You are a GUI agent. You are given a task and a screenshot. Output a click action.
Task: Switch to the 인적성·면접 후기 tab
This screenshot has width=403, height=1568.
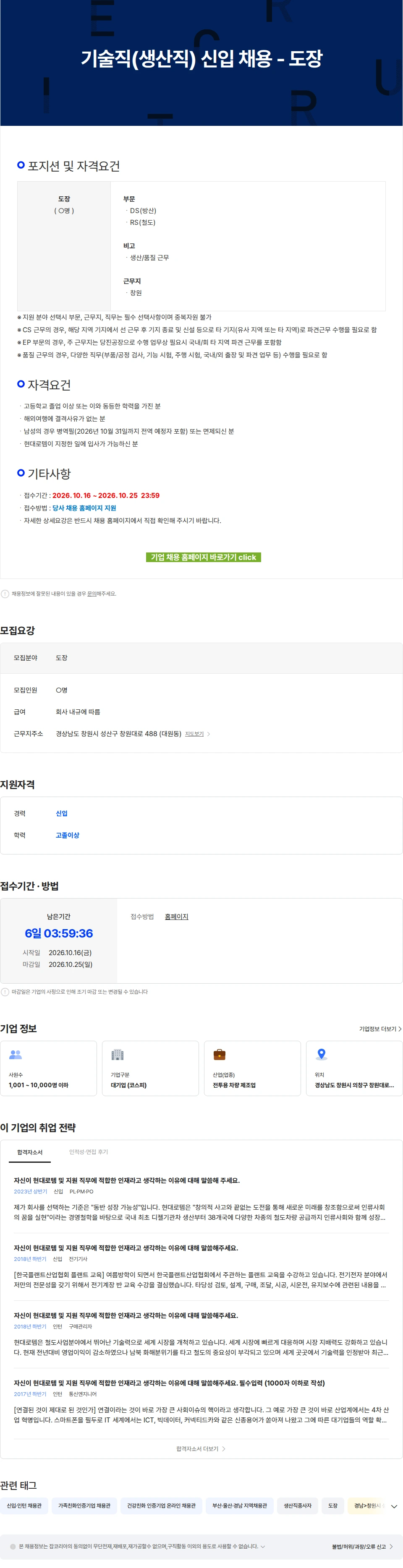click(x=88, y=1152)
